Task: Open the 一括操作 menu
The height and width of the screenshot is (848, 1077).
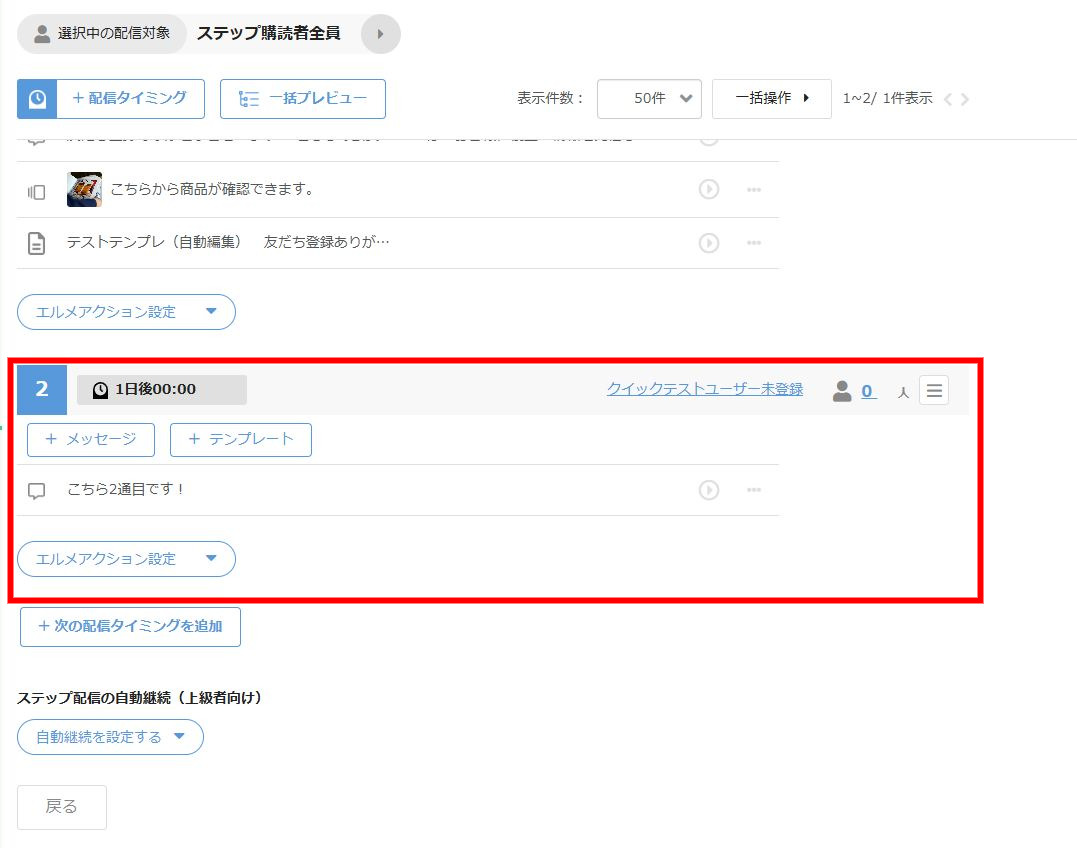Action: pos(771,99)
